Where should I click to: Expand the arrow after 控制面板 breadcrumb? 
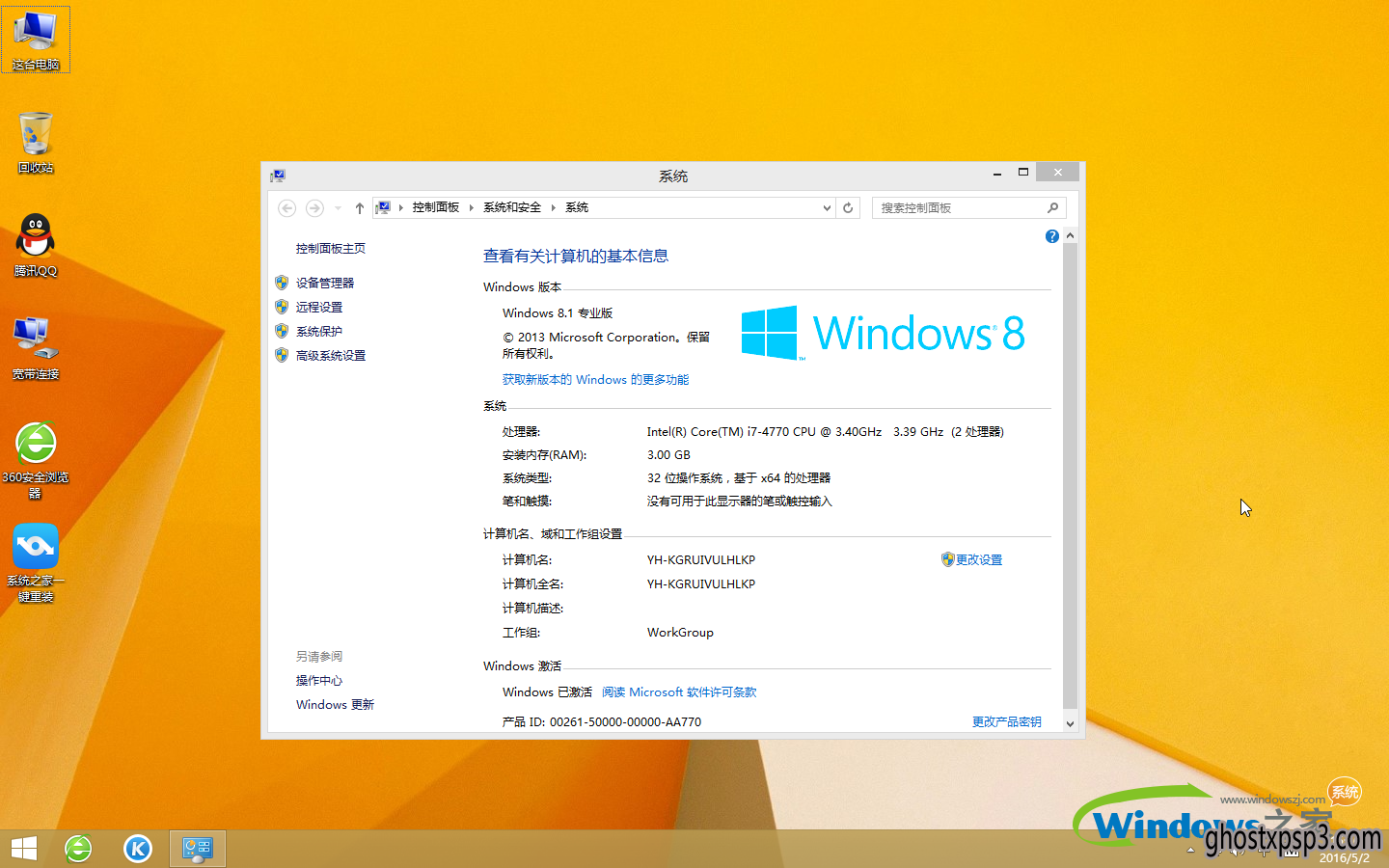tap(472, 207)
